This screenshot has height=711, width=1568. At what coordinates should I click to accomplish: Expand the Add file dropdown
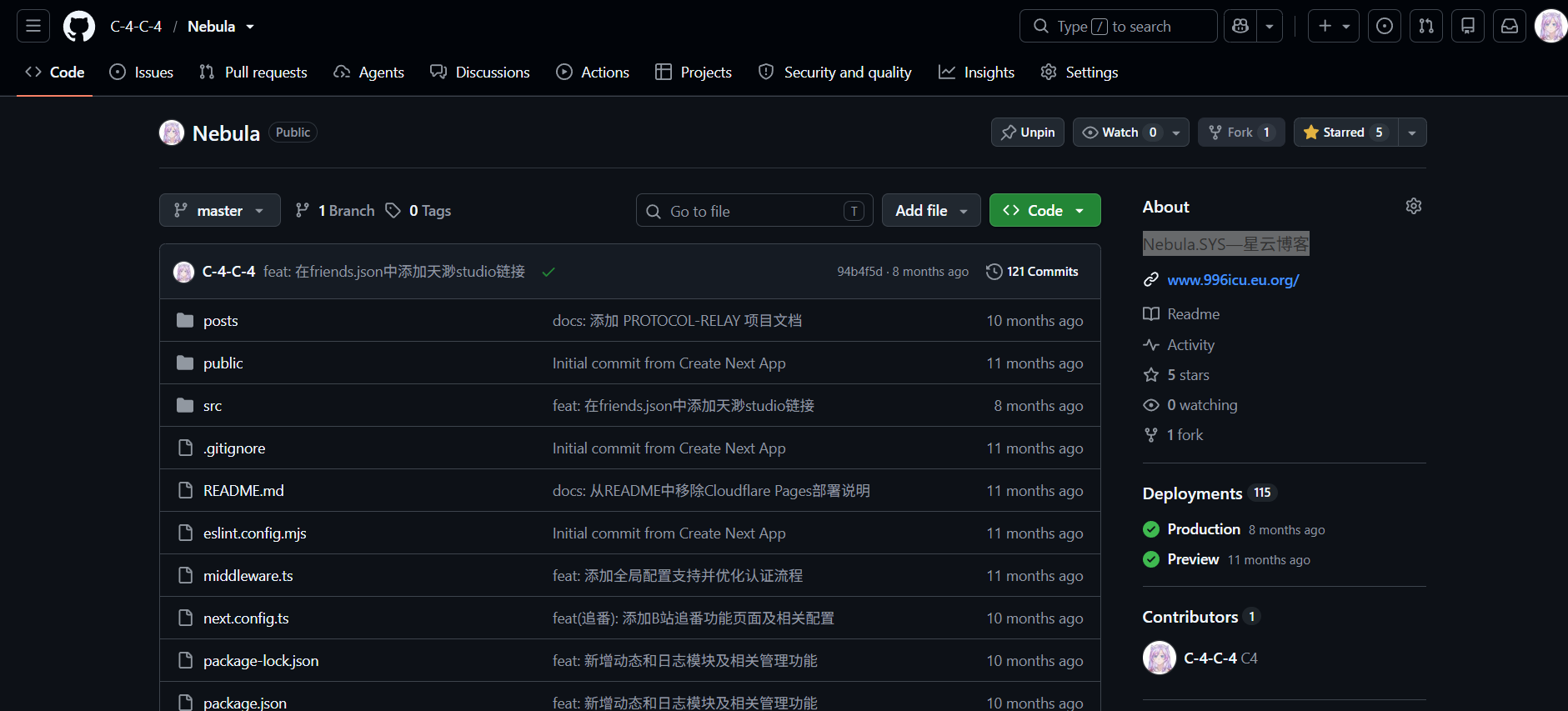tap(931, 210)
